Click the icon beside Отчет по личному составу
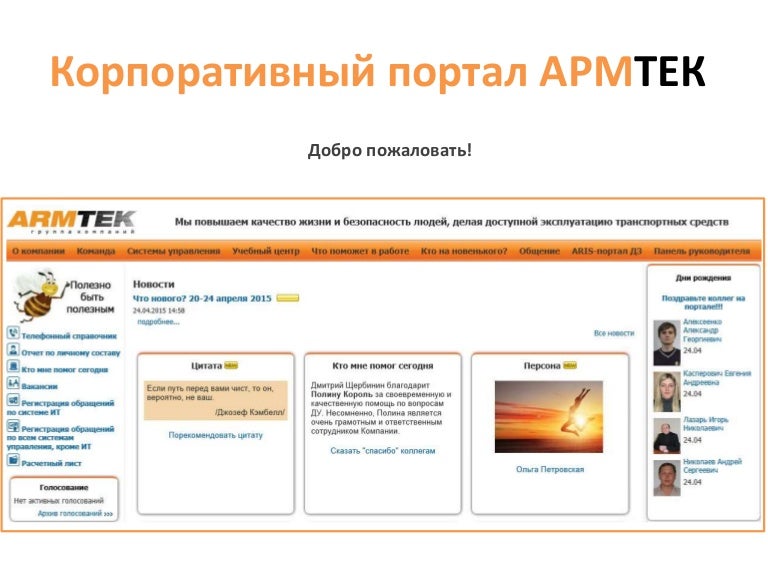Screen dimensions: 768x576 pyautogui.click(x=13, y=351)
